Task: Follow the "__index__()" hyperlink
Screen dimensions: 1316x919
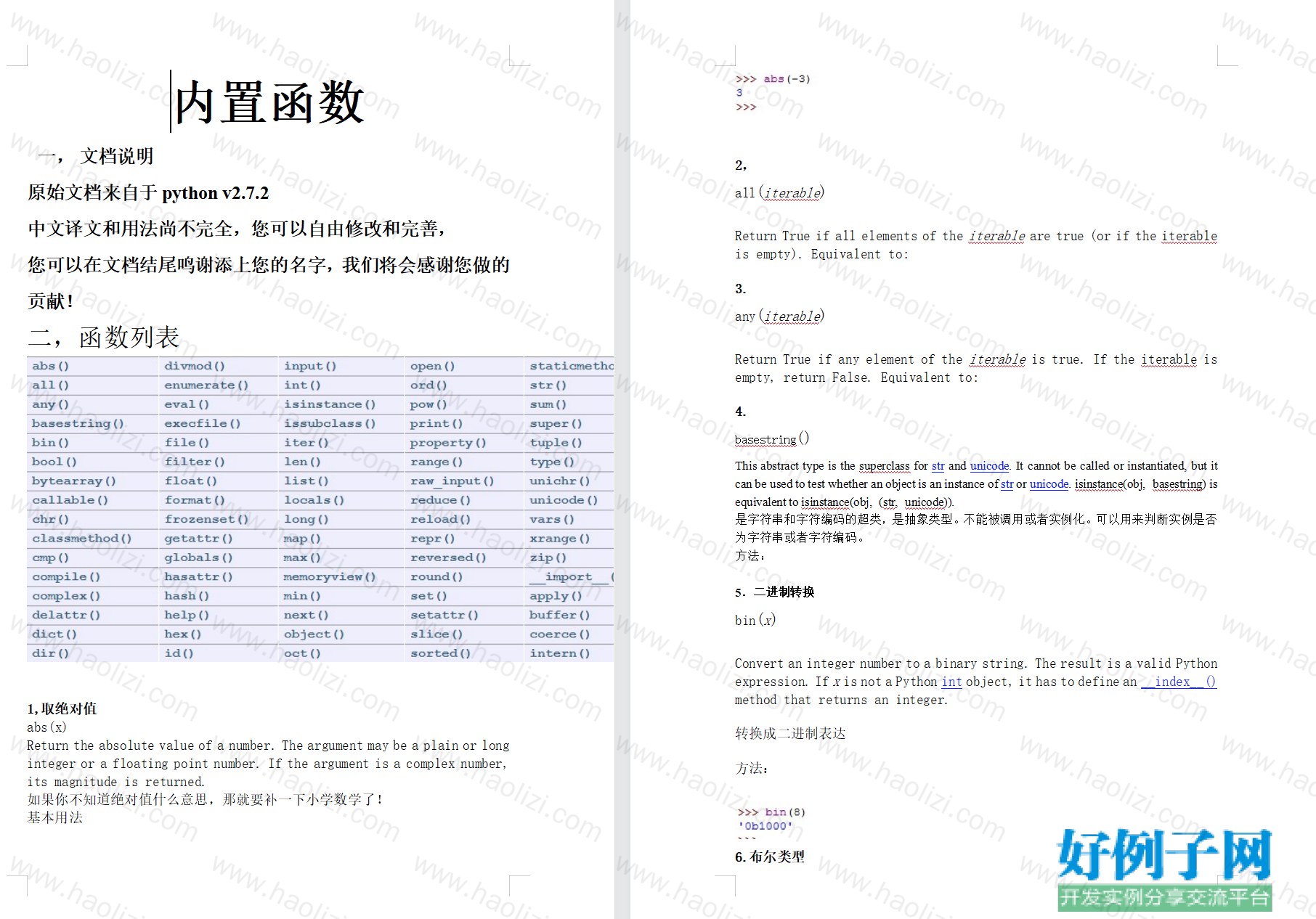Action: pos(1179,682)
